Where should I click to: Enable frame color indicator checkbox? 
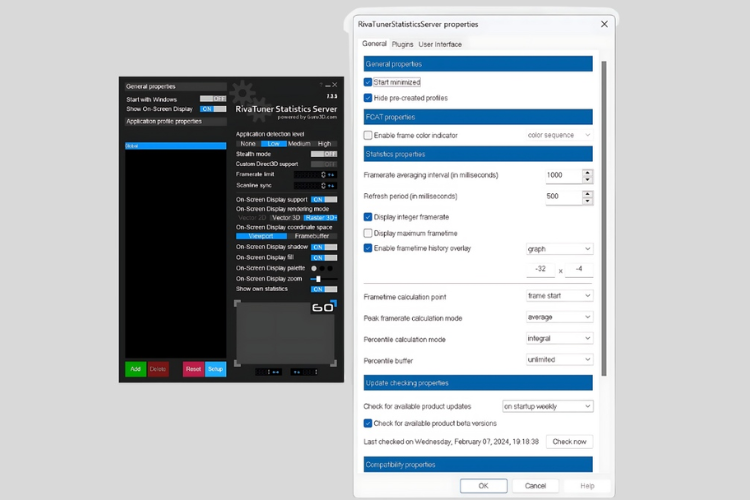368,135
